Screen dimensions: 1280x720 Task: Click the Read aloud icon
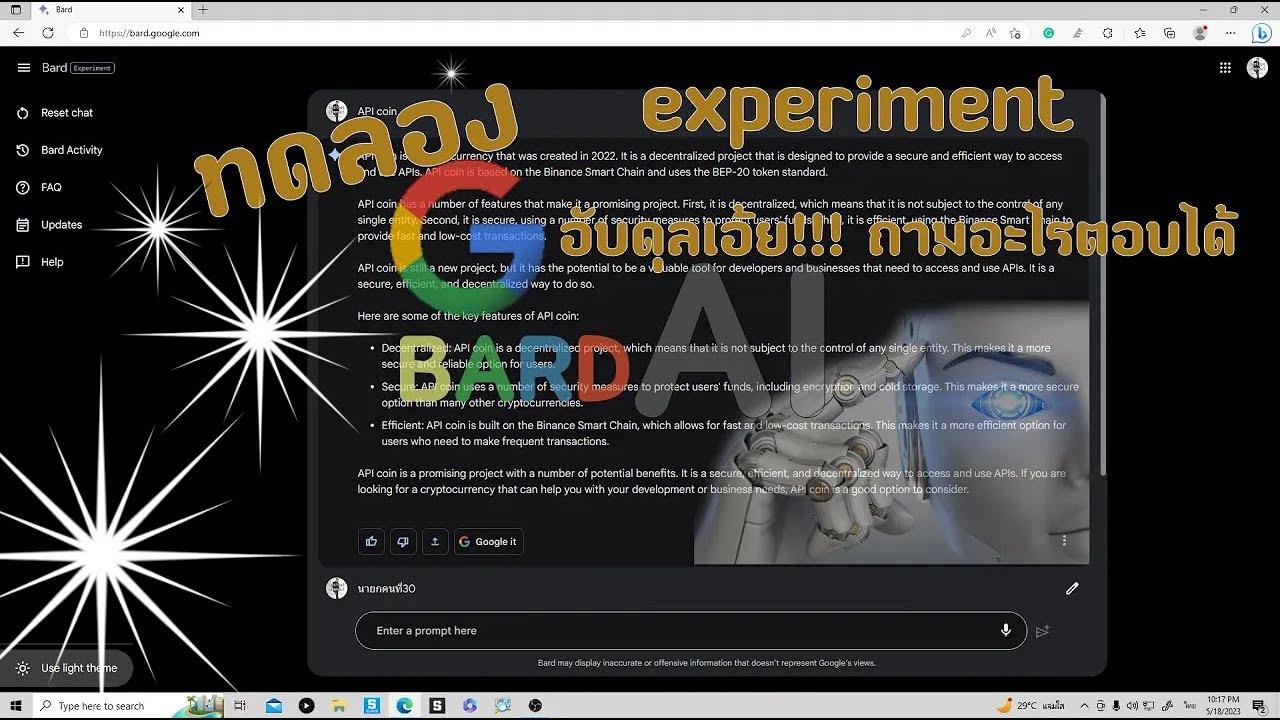pyautogui.click(x=991, y=33)
